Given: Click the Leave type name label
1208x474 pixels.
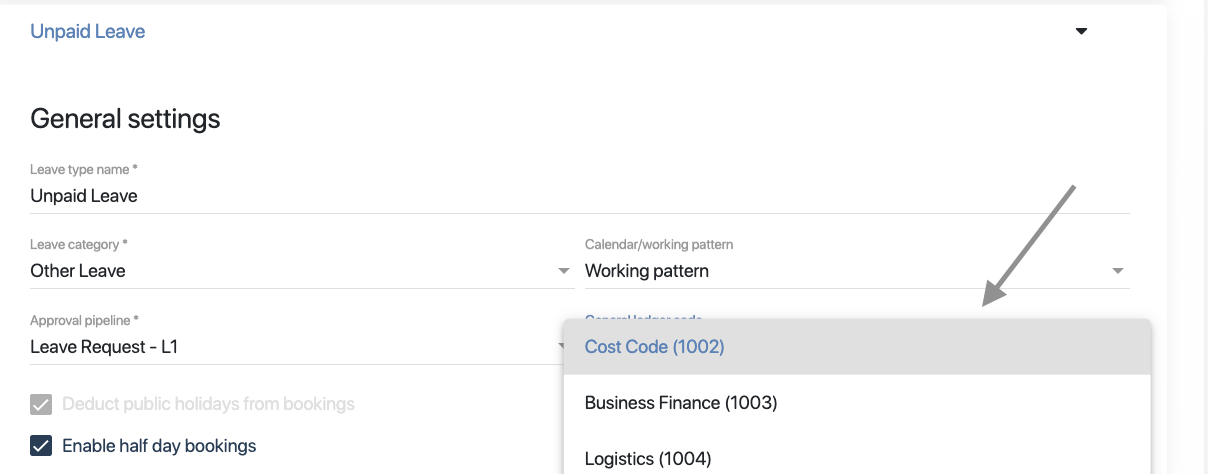Looking at the screenshot, I should coord(83,170).
